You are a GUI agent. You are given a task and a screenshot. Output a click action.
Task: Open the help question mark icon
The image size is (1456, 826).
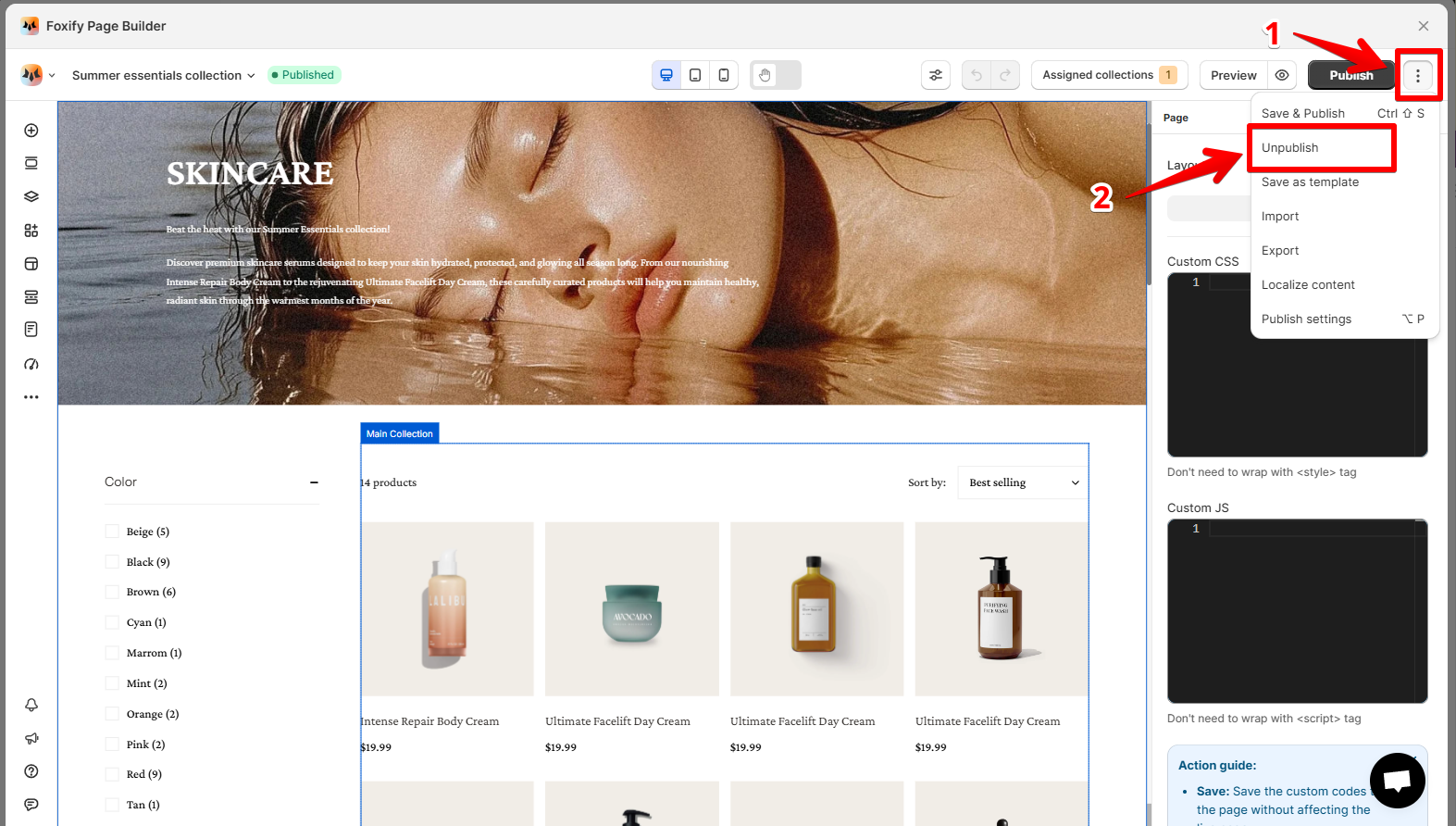31,771
